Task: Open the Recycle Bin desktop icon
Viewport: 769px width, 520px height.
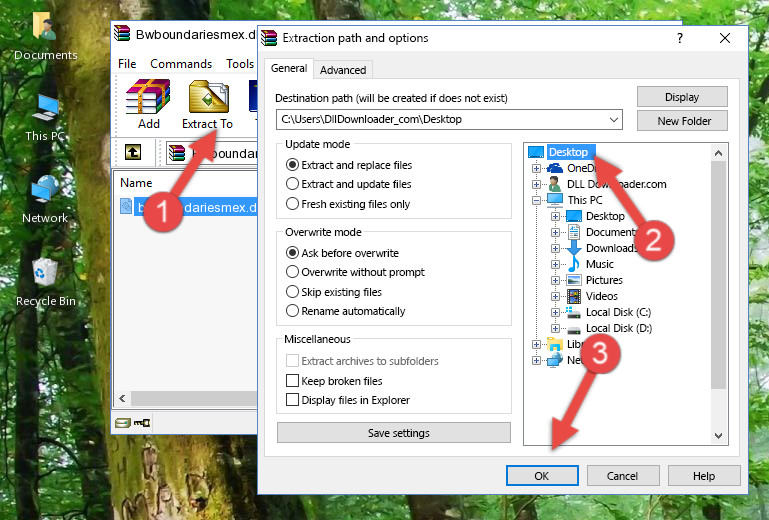Action: [45, 272]
